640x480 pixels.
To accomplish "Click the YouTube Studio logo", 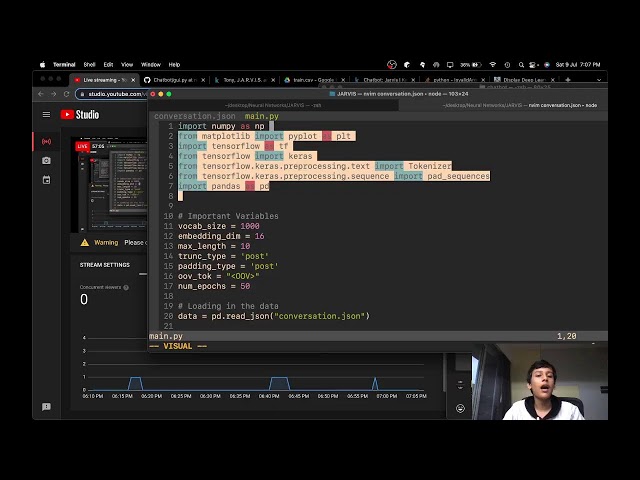I will tap(80, 115).
